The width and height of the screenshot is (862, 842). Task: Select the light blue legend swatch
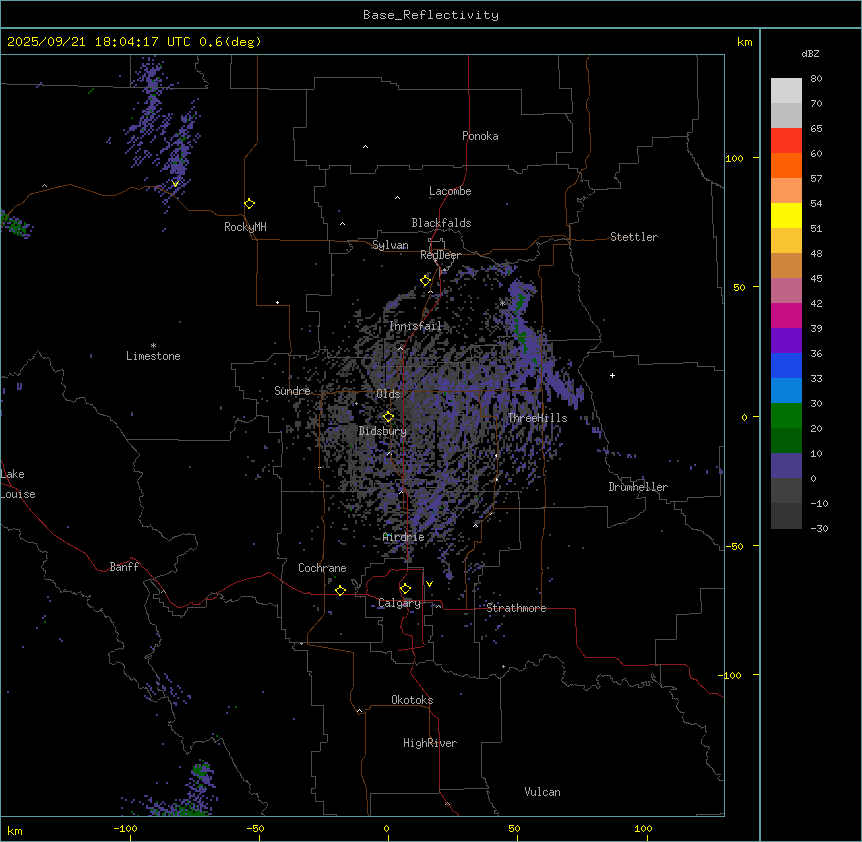(786, 390)
